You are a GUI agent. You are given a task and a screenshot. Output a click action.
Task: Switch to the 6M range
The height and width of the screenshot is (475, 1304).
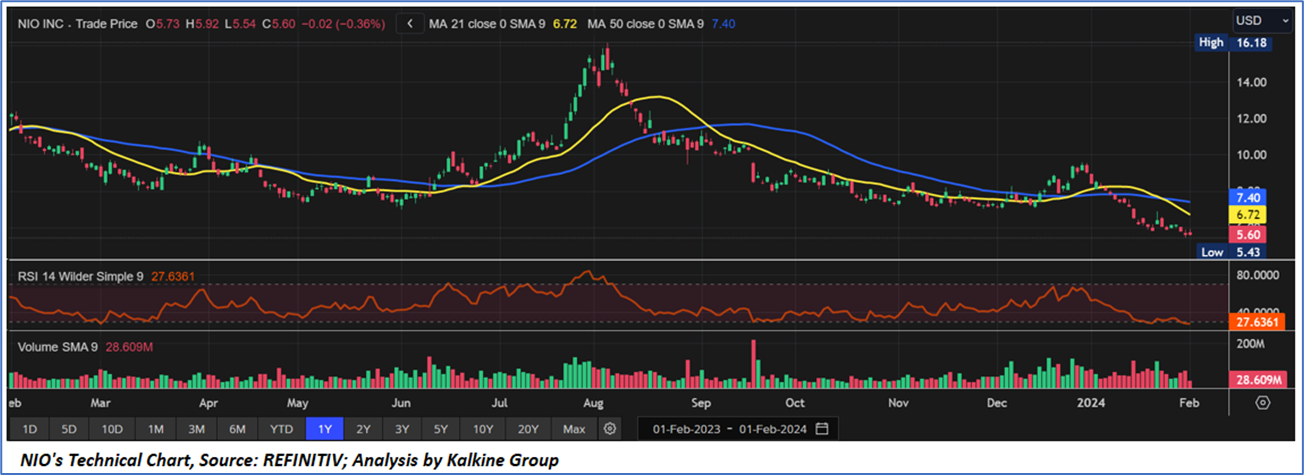(x=238, y=429)
